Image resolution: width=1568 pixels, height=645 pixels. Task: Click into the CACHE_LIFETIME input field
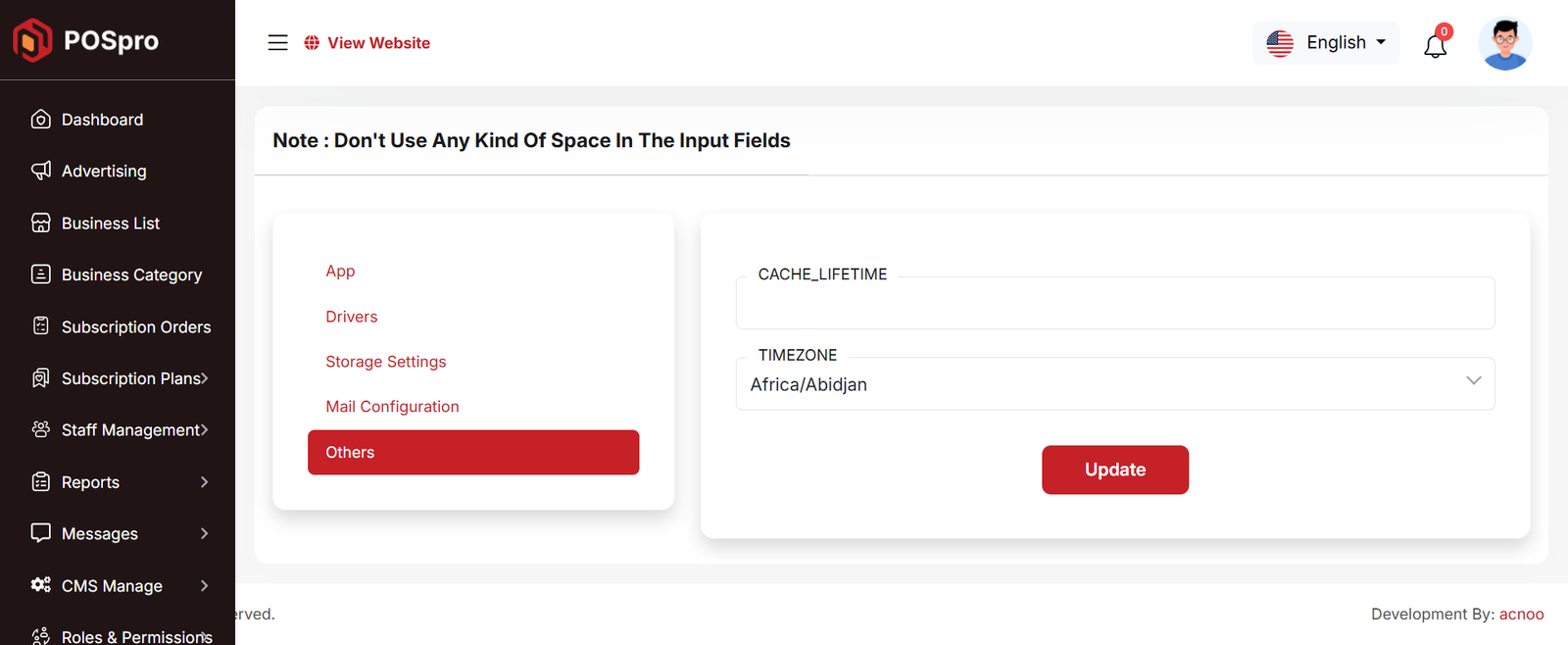tap(1114, 305)
